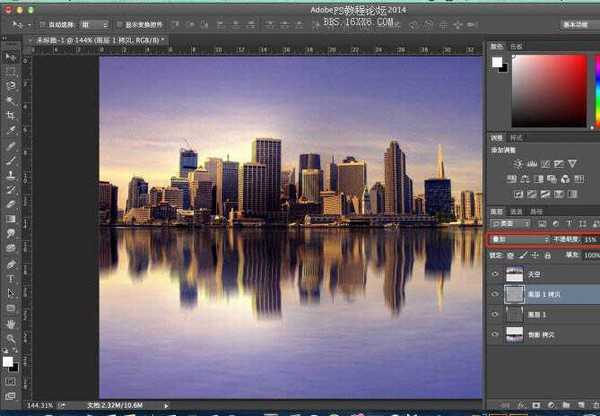Image resolution: width=600 pixels, height=416 pixels.
Task: Select the Hand tool
Action: click(11, 323)
